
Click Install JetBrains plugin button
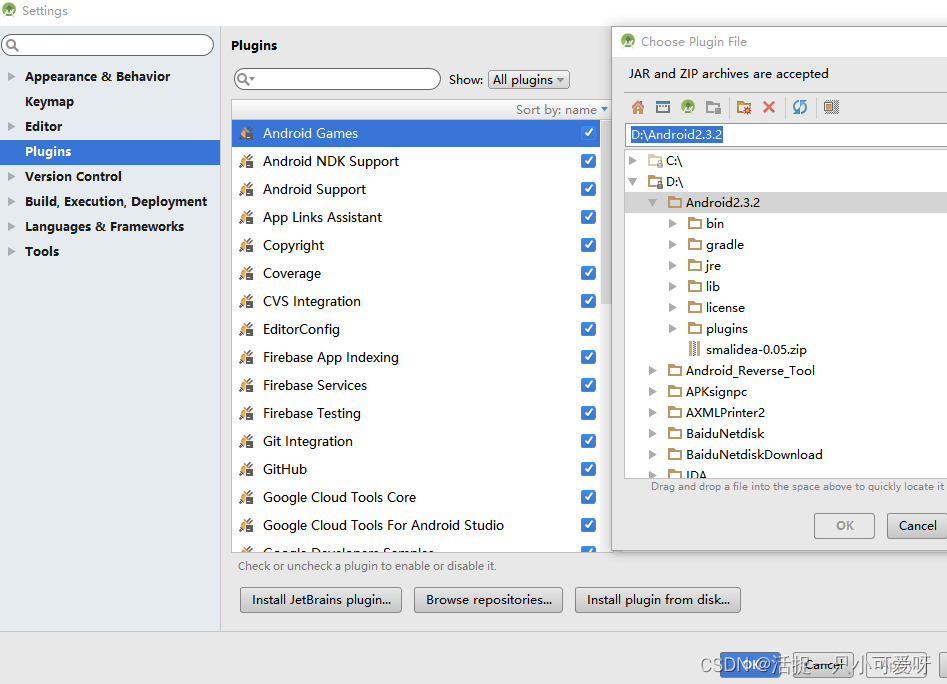click(x=321, y=600)
